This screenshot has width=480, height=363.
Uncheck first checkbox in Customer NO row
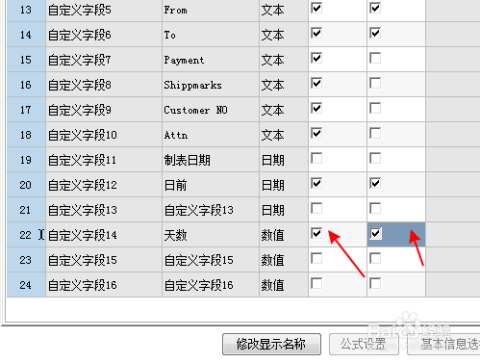(316, 108)
